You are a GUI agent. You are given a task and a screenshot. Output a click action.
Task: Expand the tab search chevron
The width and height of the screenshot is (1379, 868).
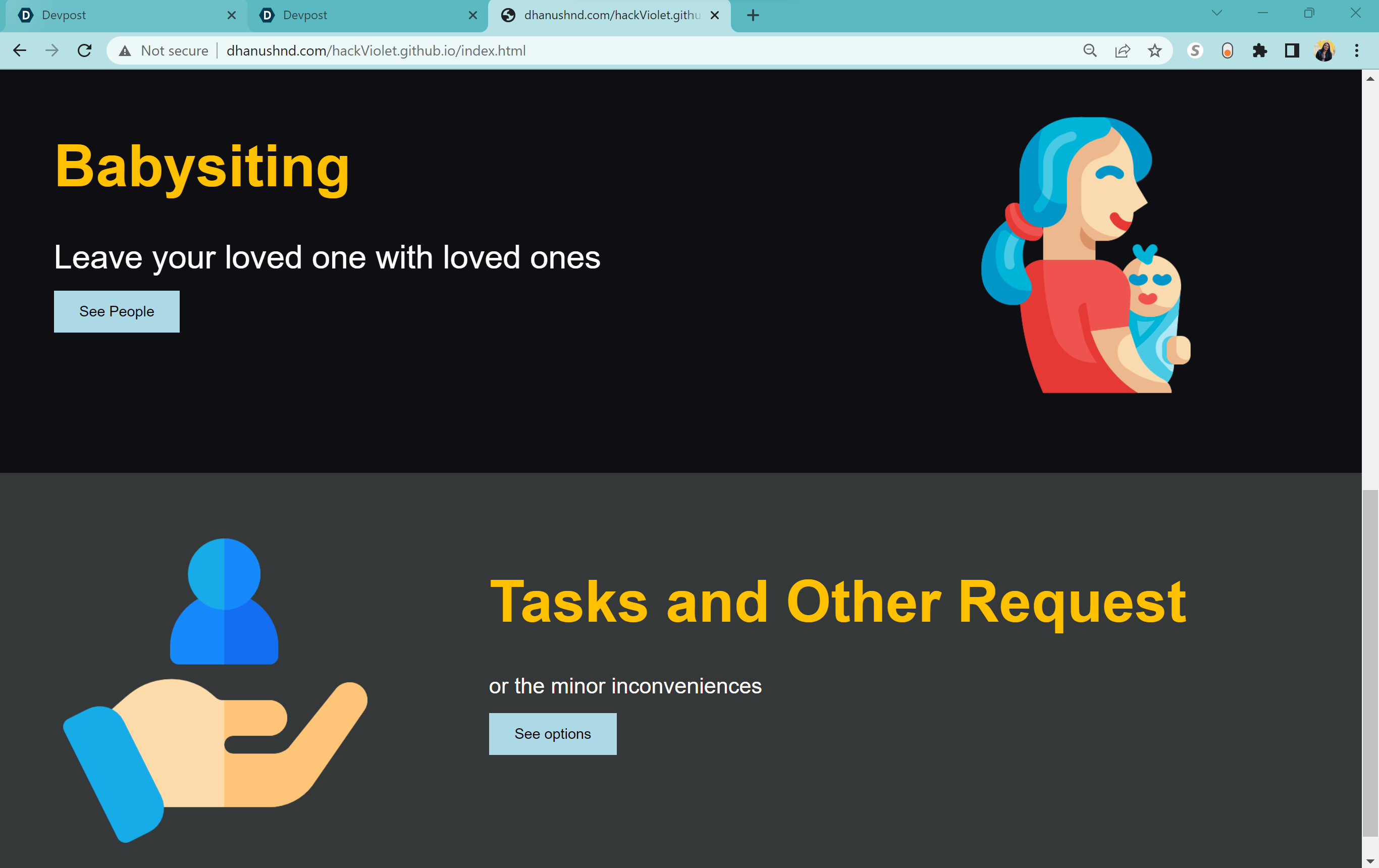click(x=1217, y=13)
